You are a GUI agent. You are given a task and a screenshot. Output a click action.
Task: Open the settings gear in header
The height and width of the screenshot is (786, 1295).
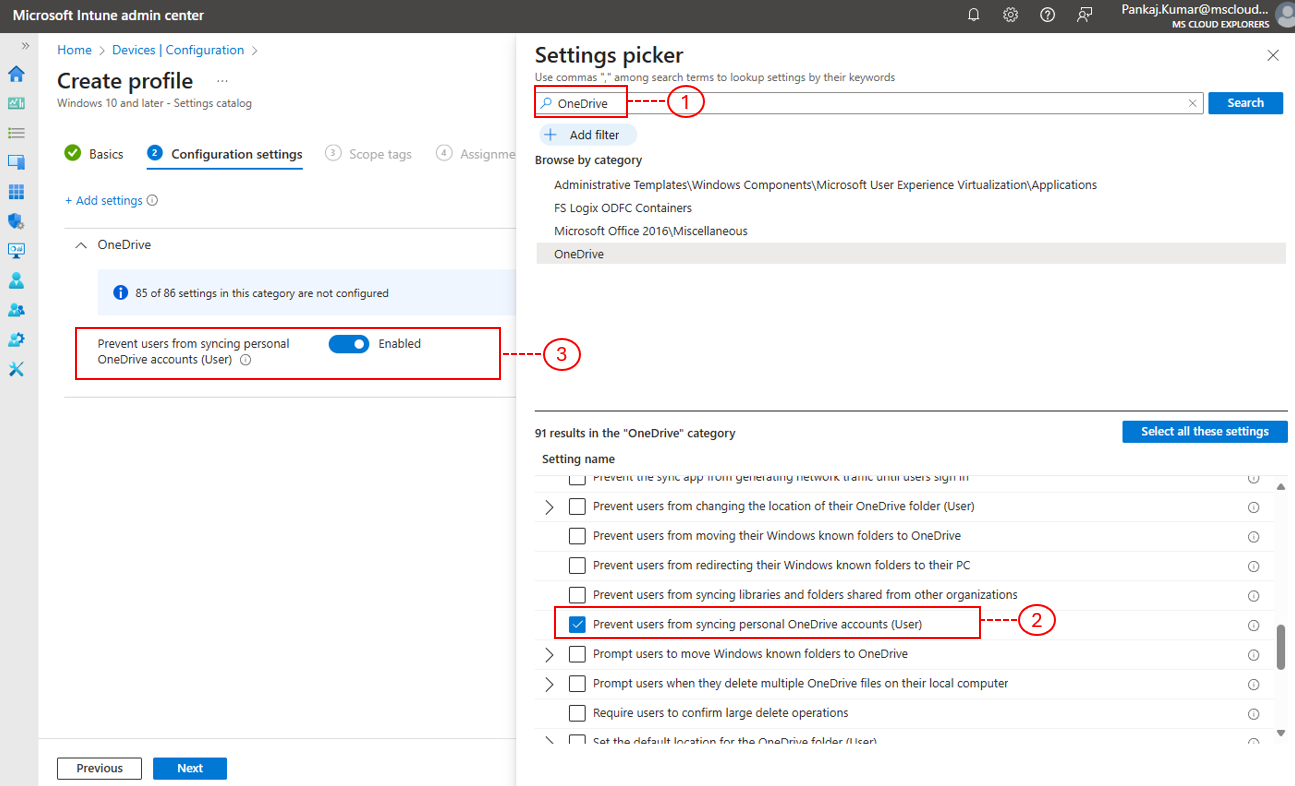tap(1011, 15)
